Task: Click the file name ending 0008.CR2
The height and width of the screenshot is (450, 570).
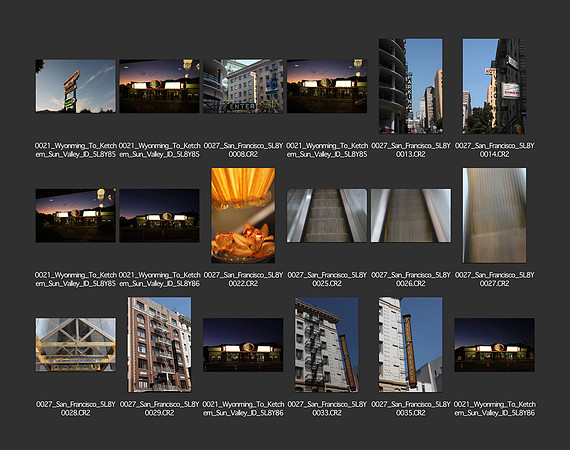Action: pos(243,150)
